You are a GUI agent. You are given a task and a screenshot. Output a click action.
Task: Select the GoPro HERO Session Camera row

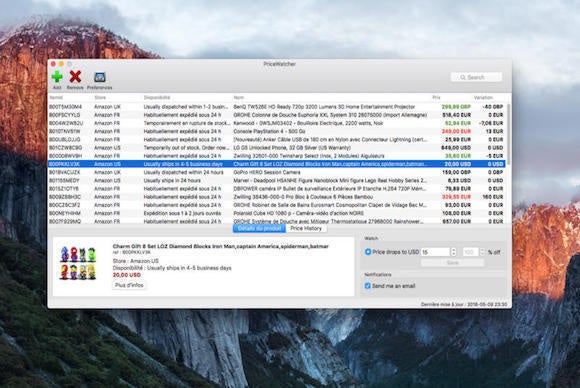tap(277, 172)
